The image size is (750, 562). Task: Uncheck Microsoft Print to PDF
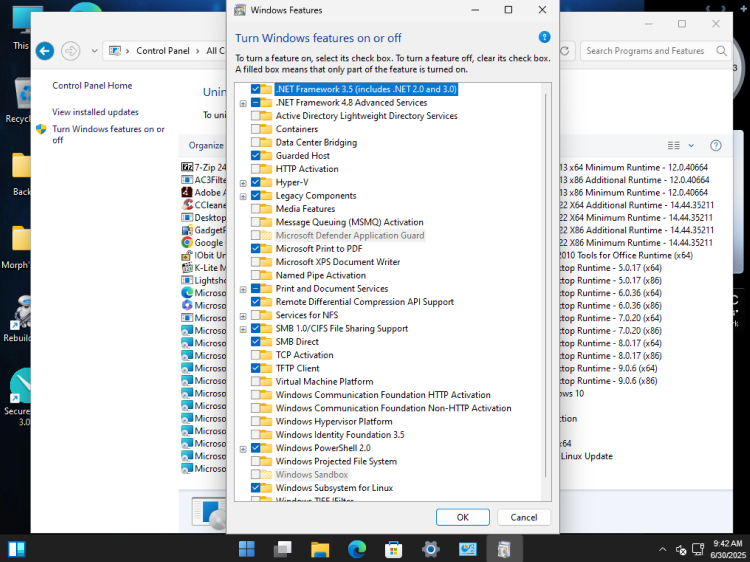click(x=255, y=249)
